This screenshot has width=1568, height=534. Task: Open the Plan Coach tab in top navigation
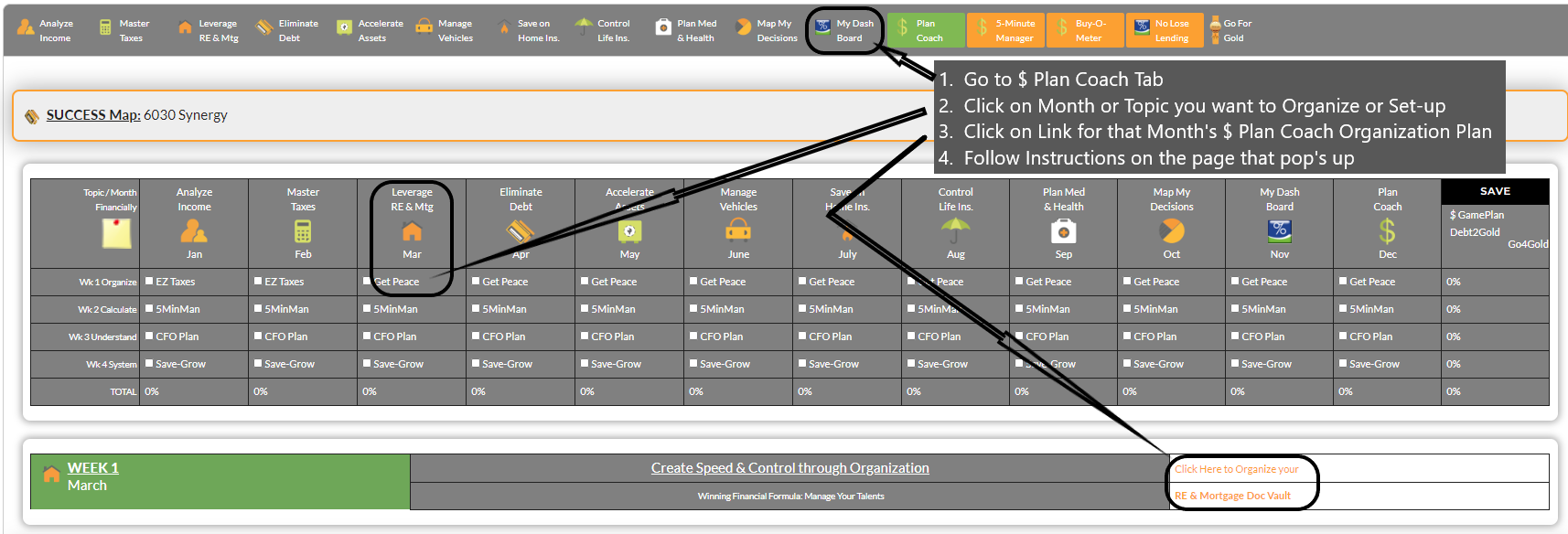pyautogui.click(x=926, y=30)
